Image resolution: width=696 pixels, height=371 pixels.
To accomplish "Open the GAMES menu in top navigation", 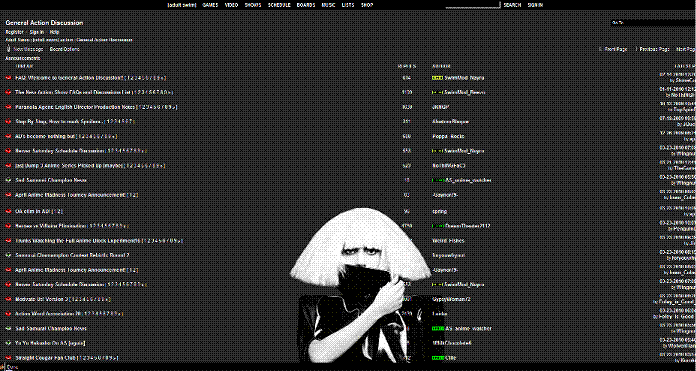I will [x=210, y=5].
